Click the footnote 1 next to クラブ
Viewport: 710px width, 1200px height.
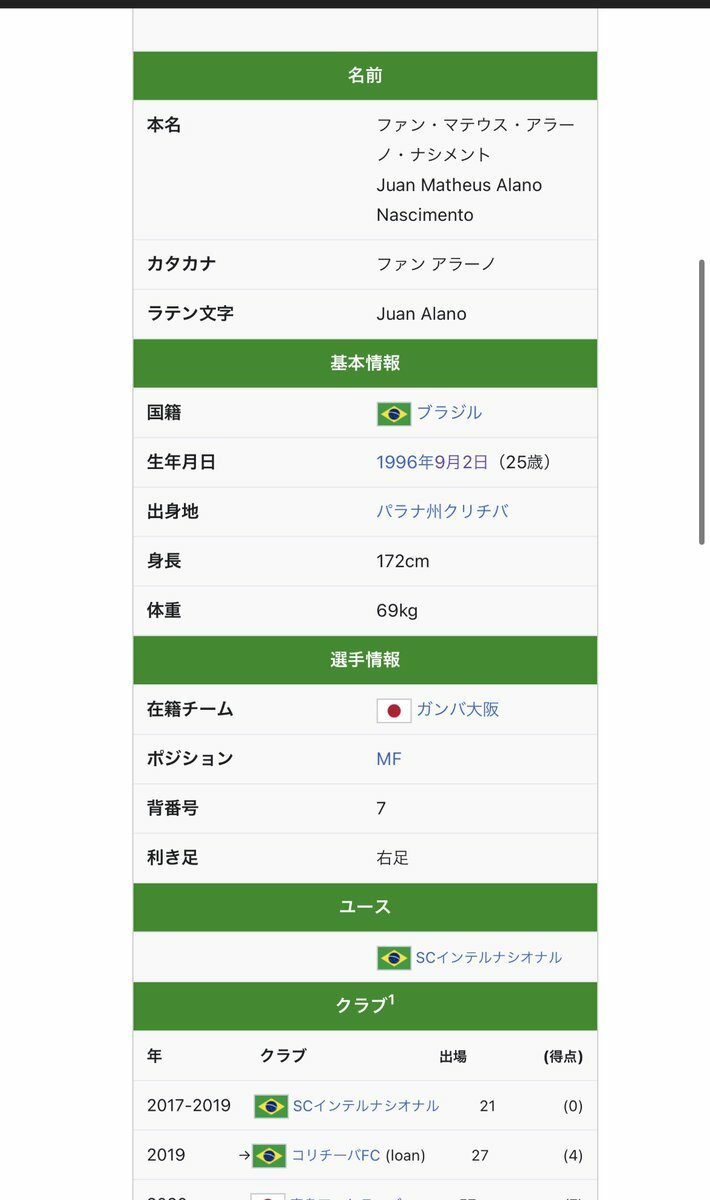pos(391,999)
